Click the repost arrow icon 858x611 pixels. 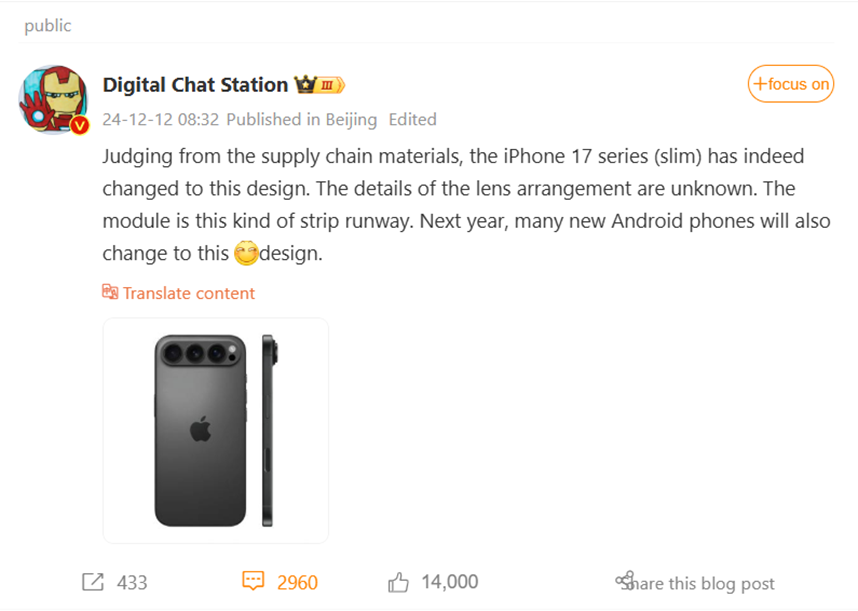pyautogui.click(x=93, y=581)
